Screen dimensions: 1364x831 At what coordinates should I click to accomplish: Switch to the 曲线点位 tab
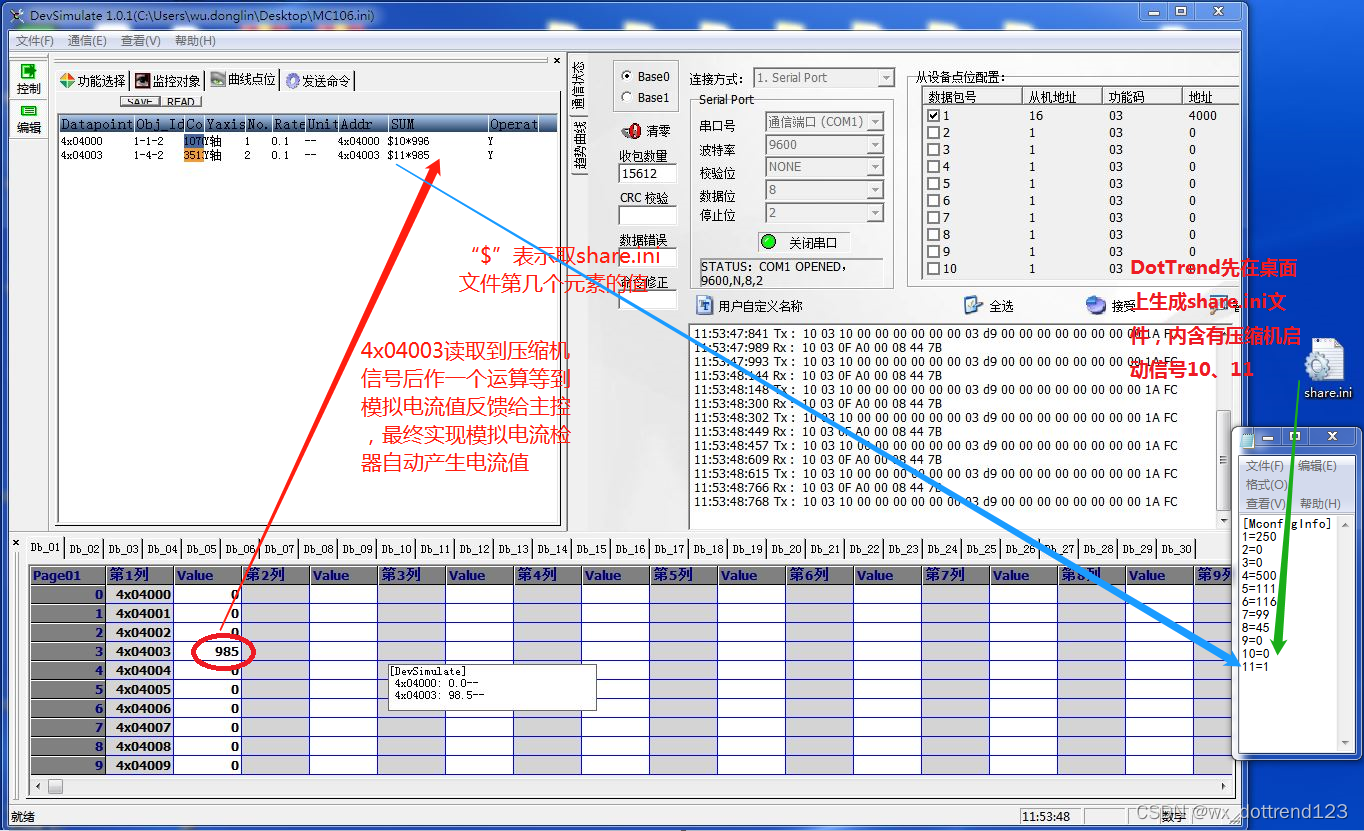[x=243, y=81]
